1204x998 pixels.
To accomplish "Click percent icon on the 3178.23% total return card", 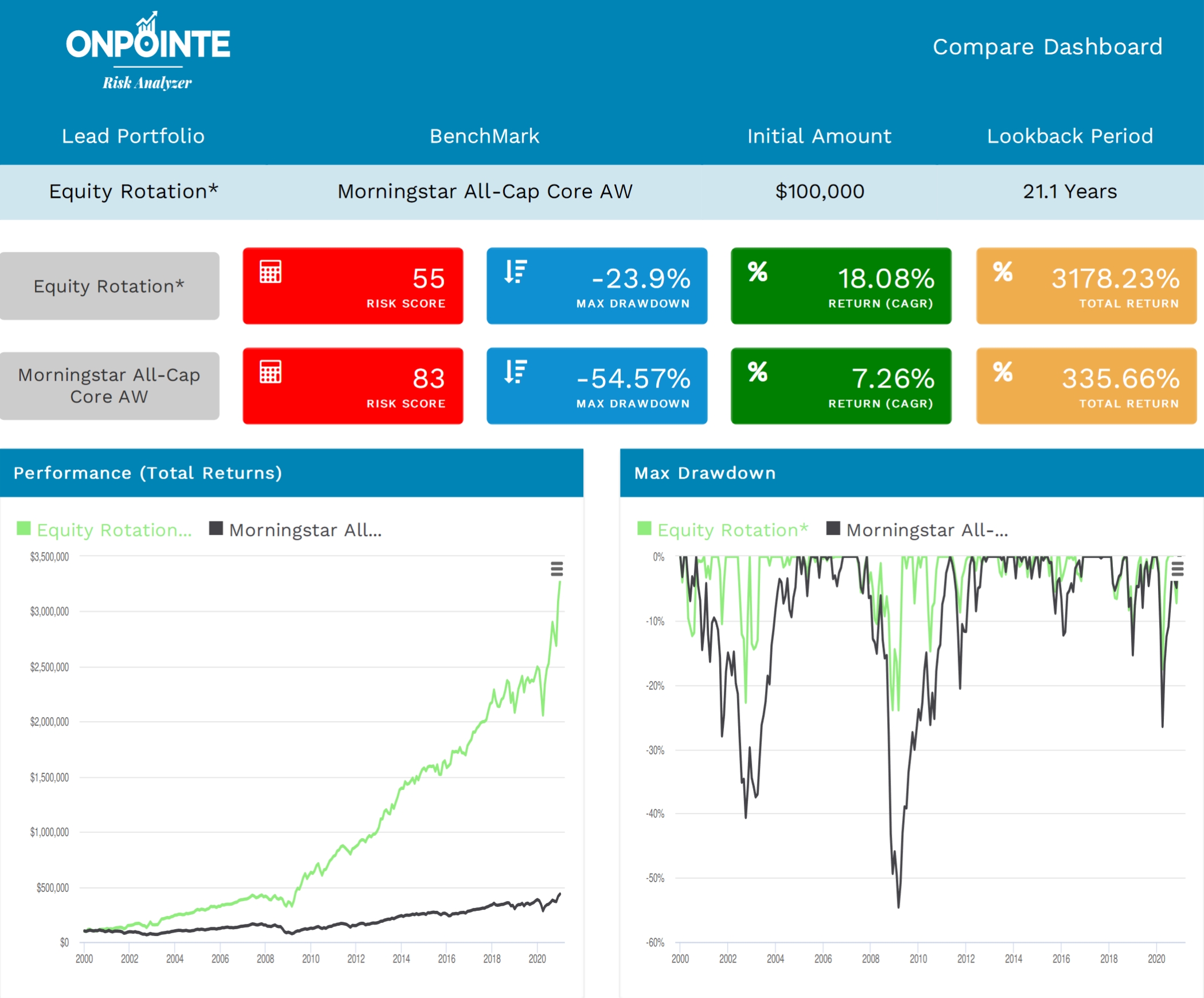I will (1003, 272).
